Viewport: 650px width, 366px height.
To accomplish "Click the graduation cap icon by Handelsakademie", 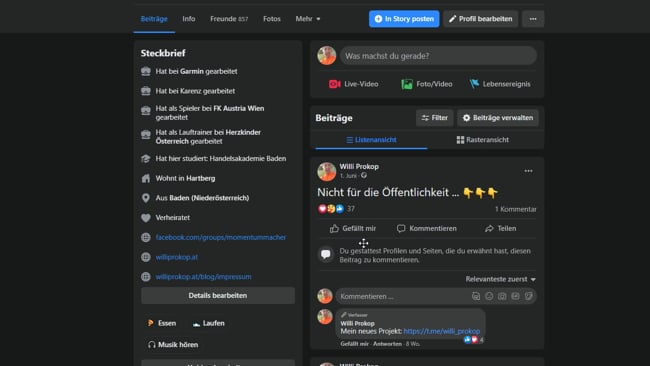I will click(x=146, y=159).
